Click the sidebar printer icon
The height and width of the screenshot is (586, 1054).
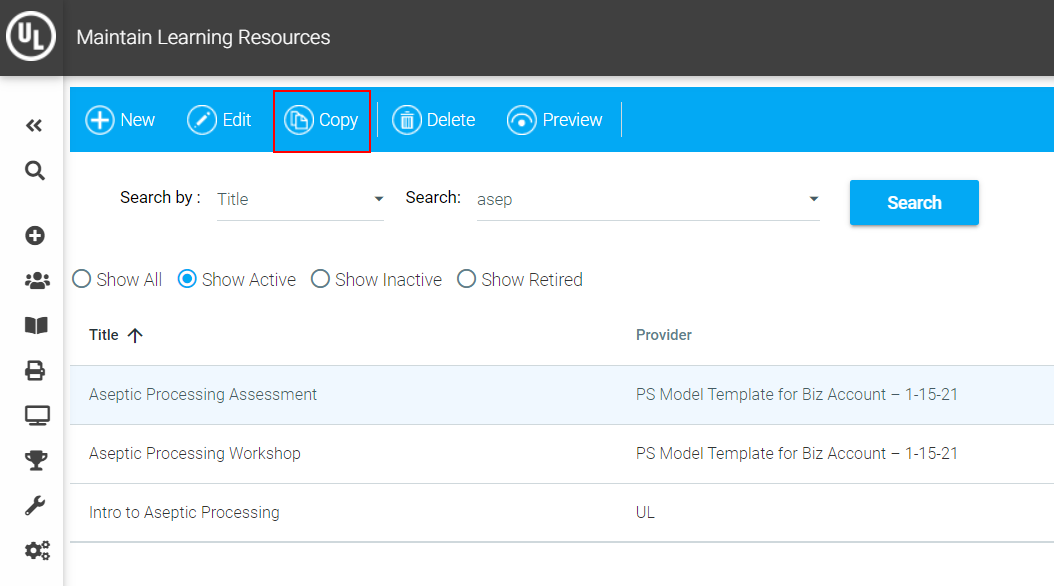tap(35, 371)
